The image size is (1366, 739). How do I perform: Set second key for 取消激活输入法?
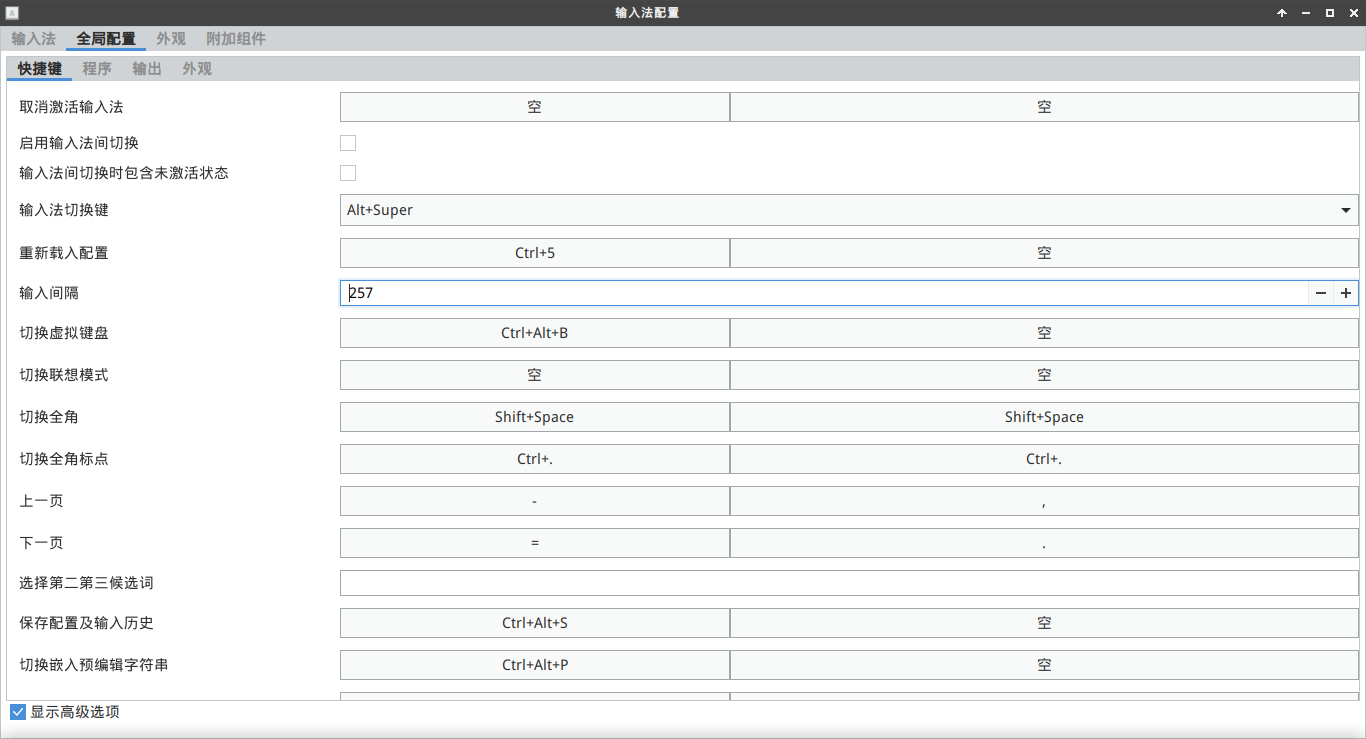click(x=1044, y=107)
